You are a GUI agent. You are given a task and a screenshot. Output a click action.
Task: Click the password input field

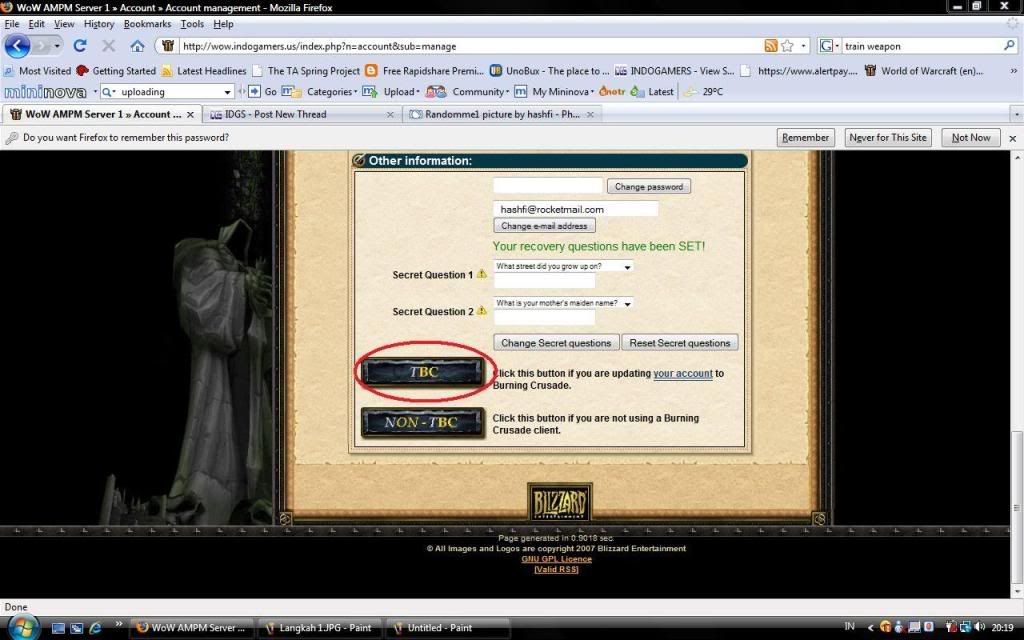[548, 186]
